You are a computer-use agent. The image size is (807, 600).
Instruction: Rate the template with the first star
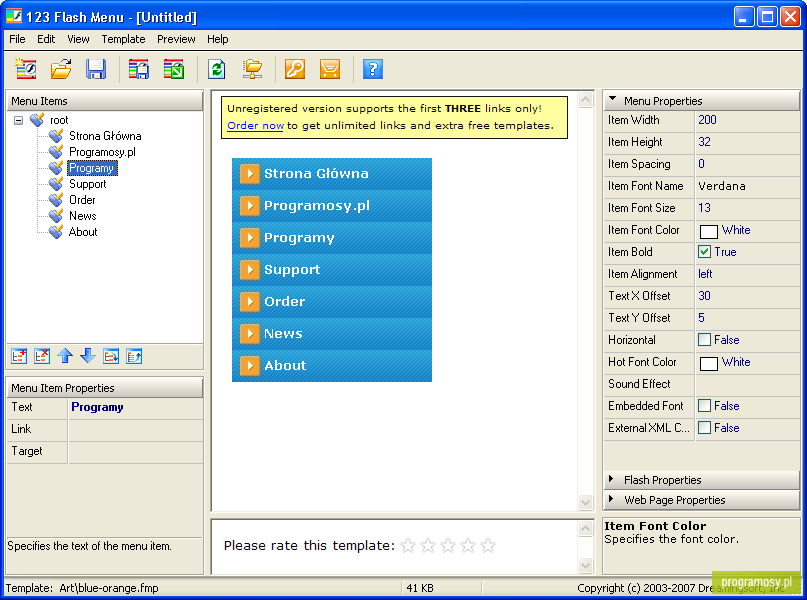click(408, 545)
